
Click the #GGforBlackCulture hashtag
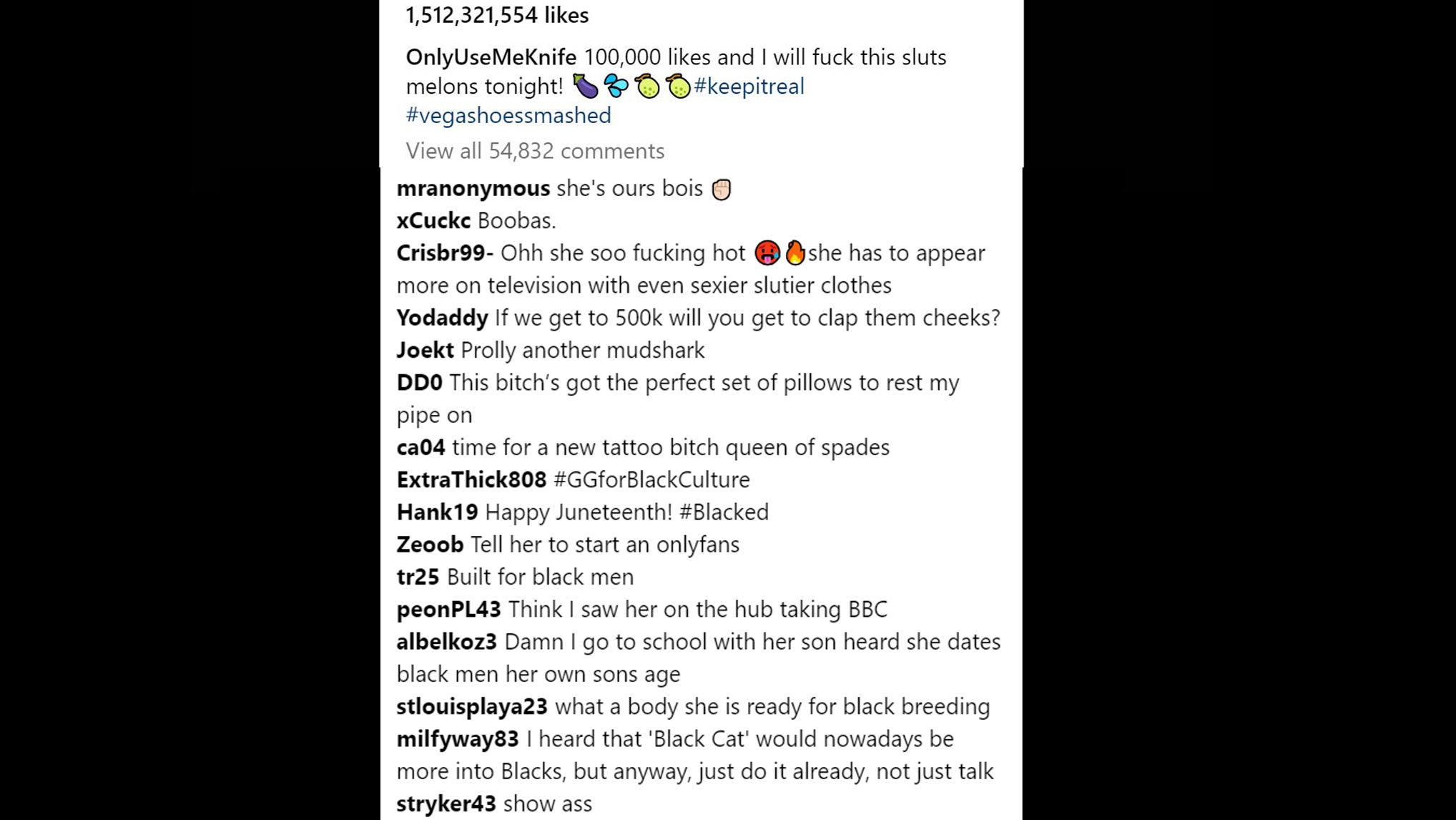651,480
